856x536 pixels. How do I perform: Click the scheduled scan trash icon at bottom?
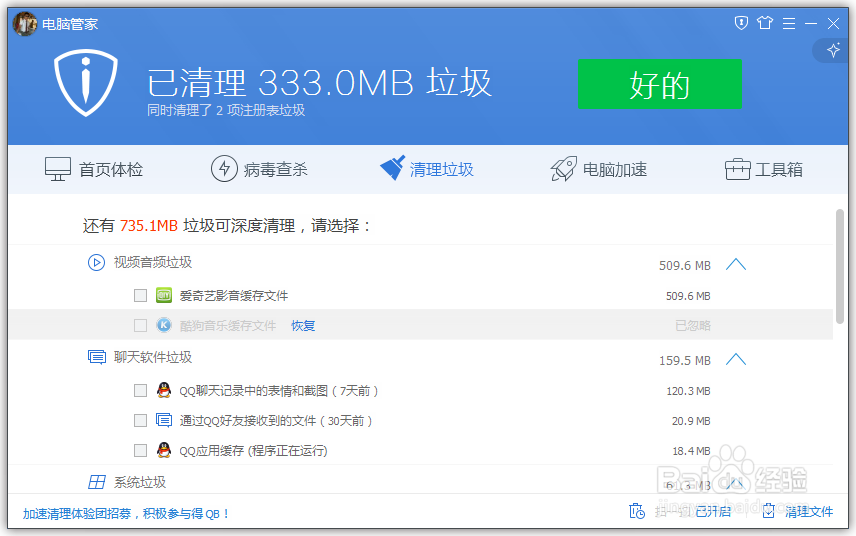click(x=637, y=511)
